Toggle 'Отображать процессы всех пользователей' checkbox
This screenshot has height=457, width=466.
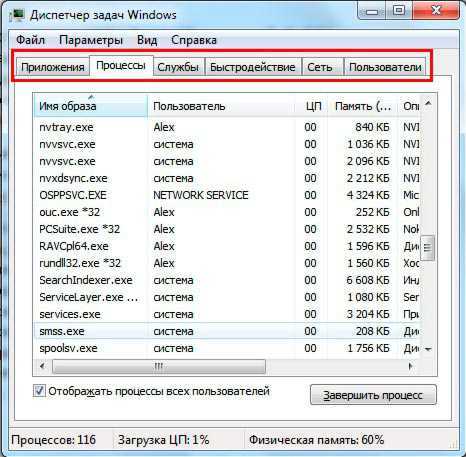(x=39, y=391)
